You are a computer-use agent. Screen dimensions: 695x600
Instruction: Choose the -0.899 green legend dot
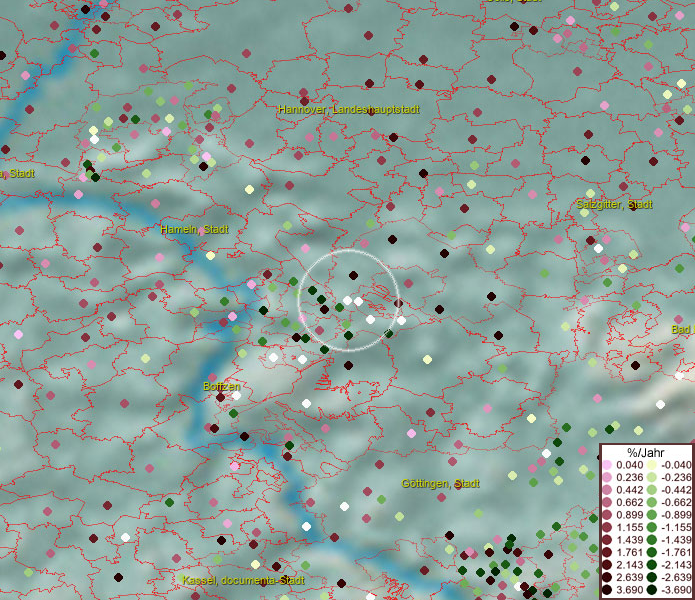(652, 515)
